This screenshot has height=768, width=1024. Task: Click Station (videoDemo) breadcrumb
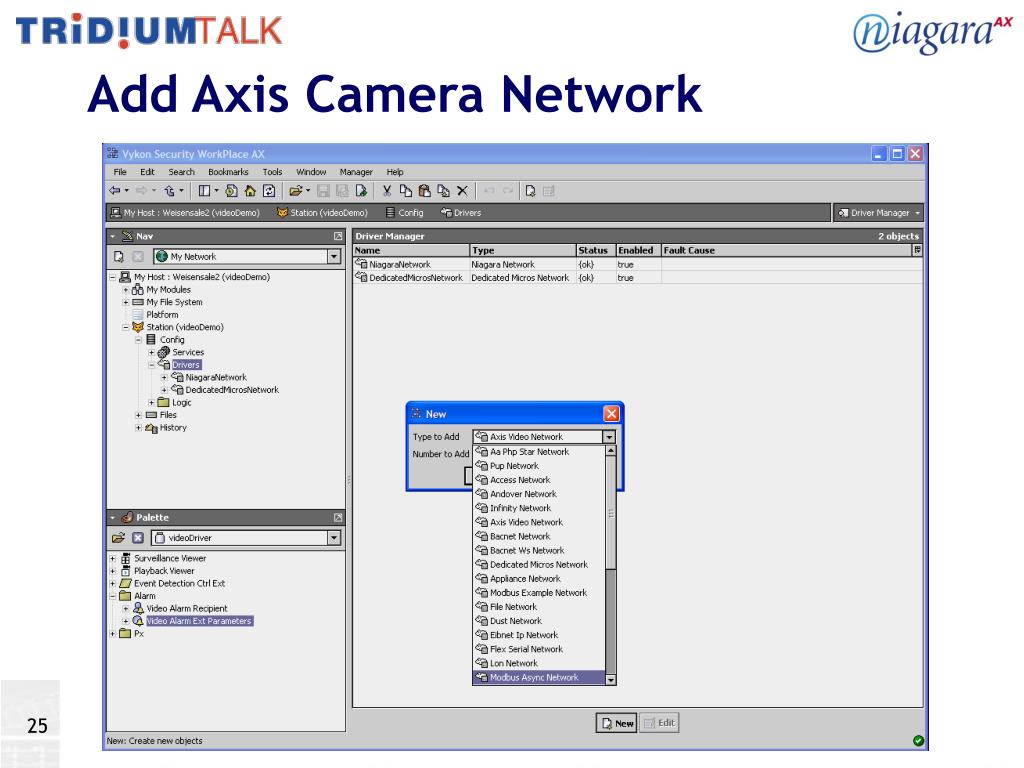322,212
